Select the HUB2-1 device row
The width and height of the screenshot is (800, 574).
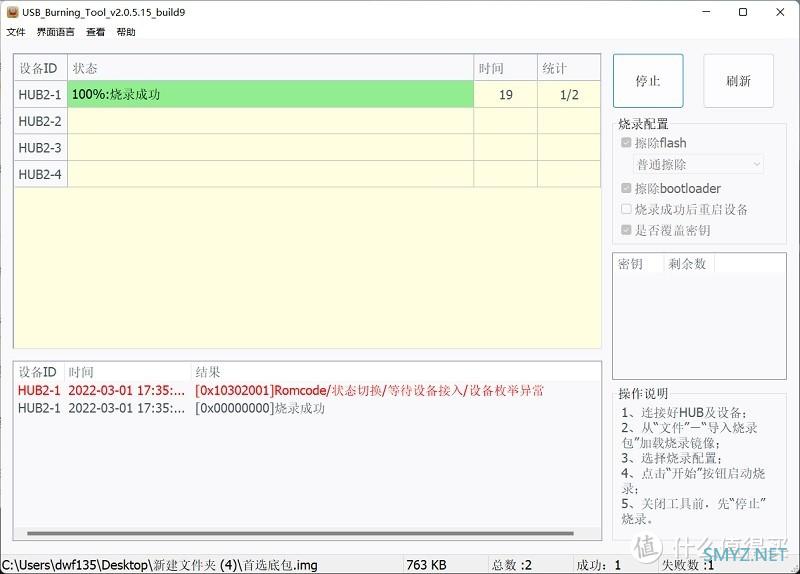(307, 94)
